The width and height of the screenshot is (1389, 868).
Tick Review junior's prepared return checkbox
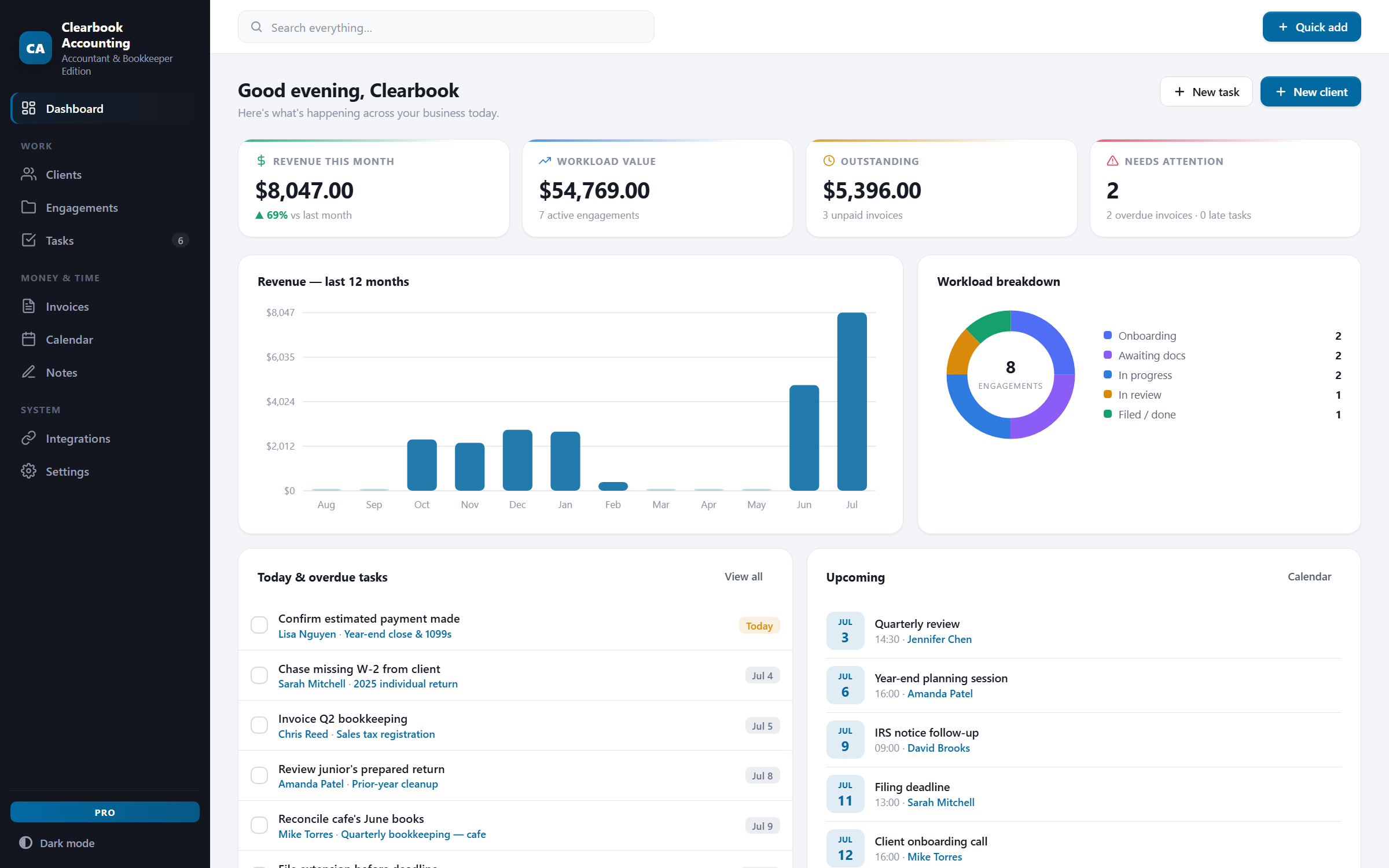(259, 775)
